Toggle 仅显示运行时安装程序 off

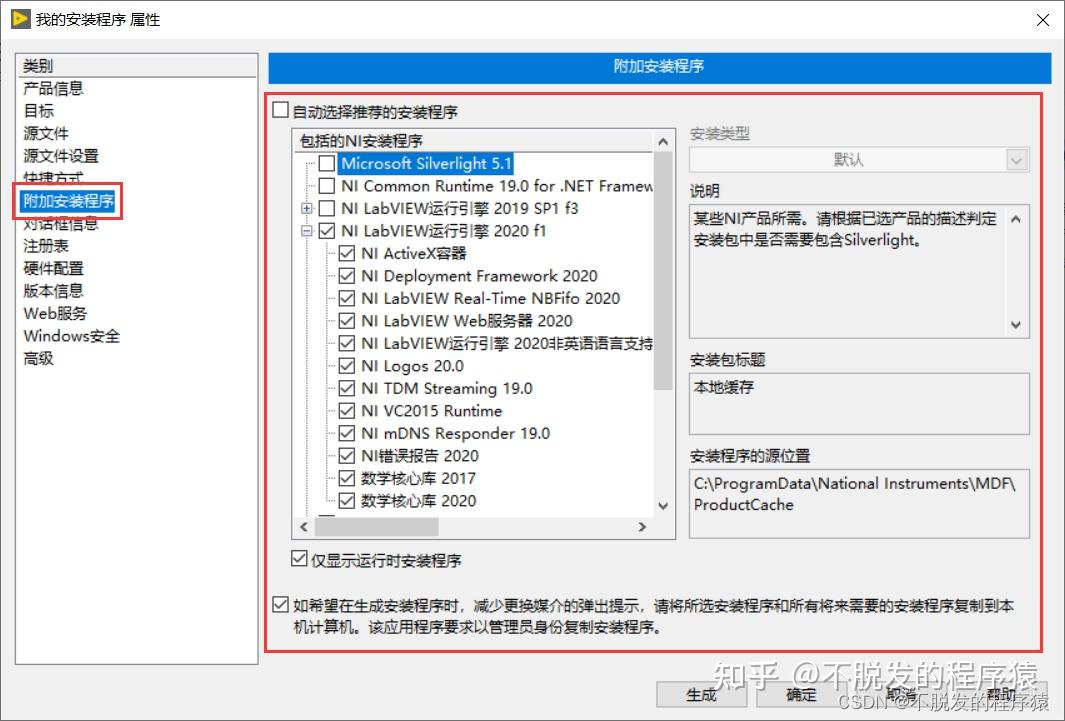297,560
